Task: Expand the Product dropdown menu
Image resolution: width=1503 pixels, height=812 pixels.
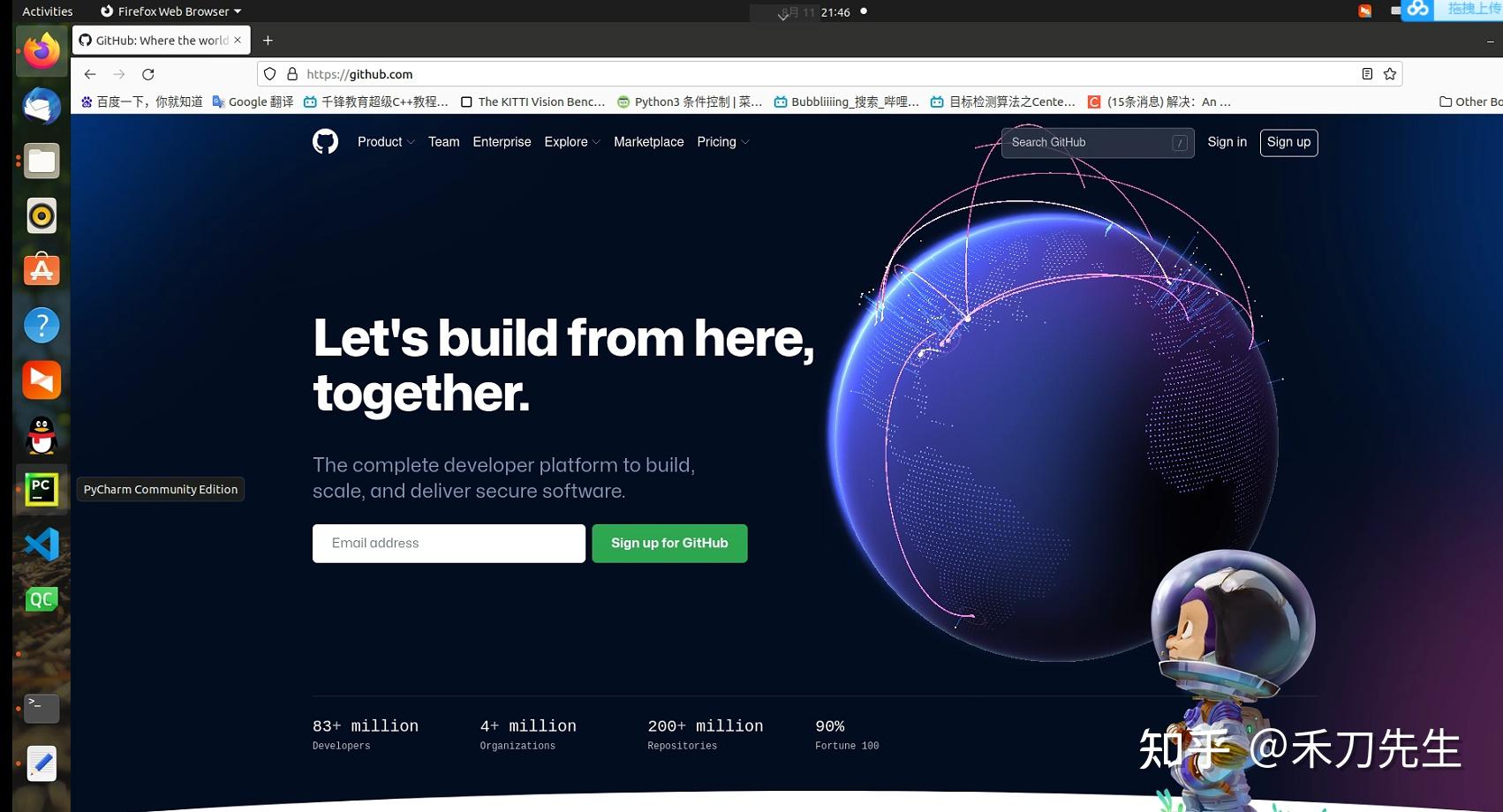Action: [x=386, y=142]
